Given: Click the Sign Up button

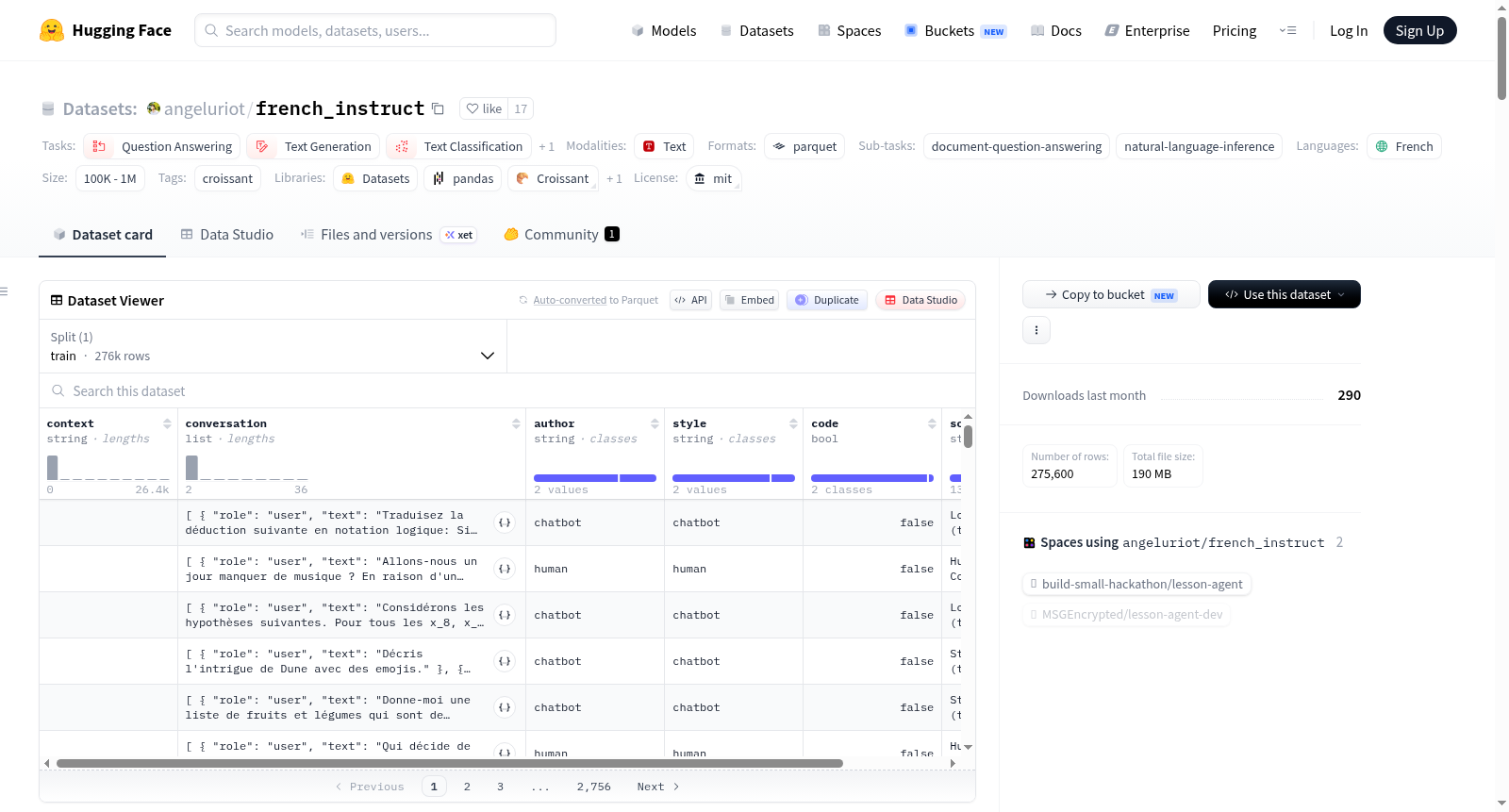Looking at the screenshot, I should tap(1419, 30).
